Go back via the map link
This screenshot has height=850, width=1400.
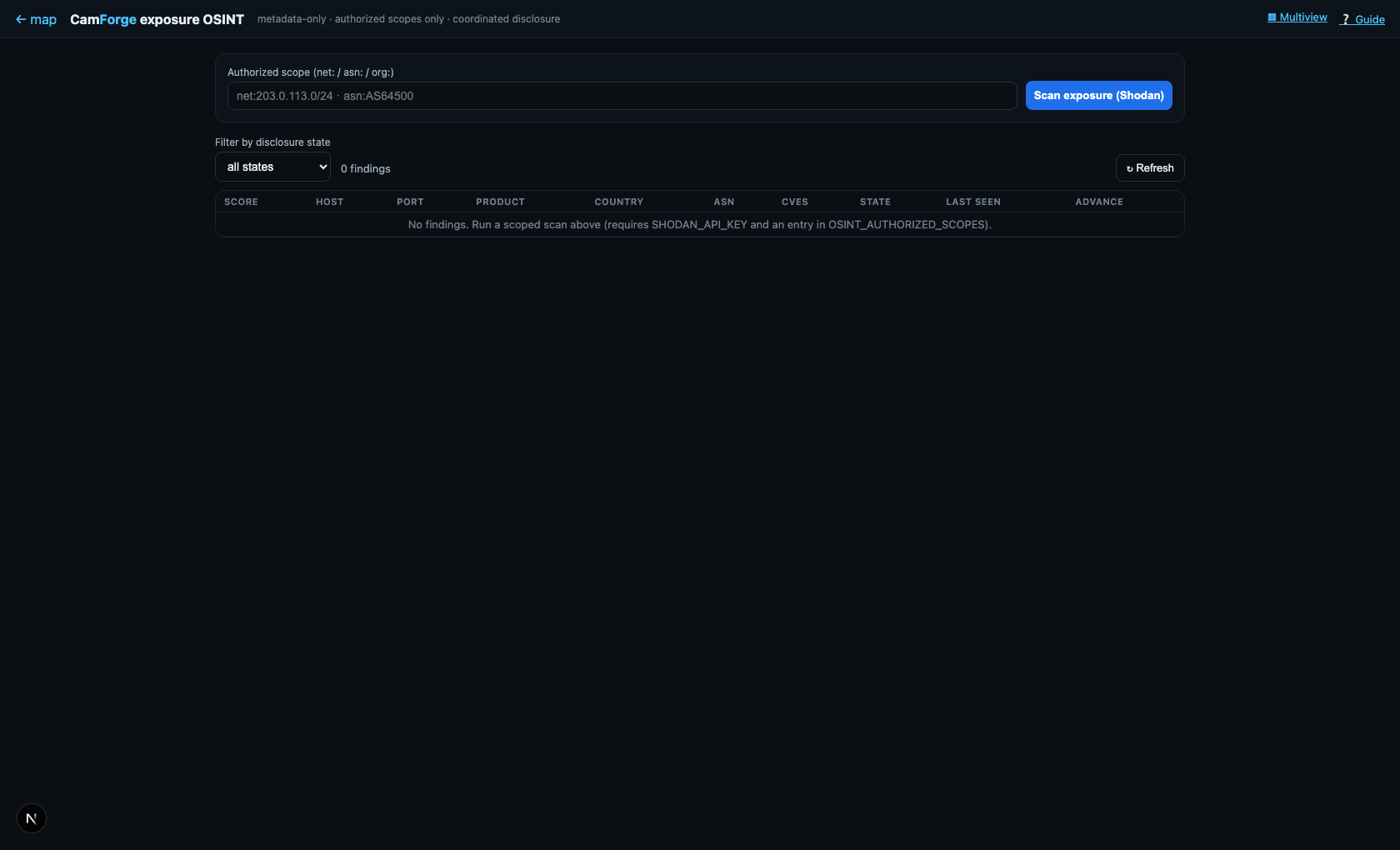[x=36, y=19]
